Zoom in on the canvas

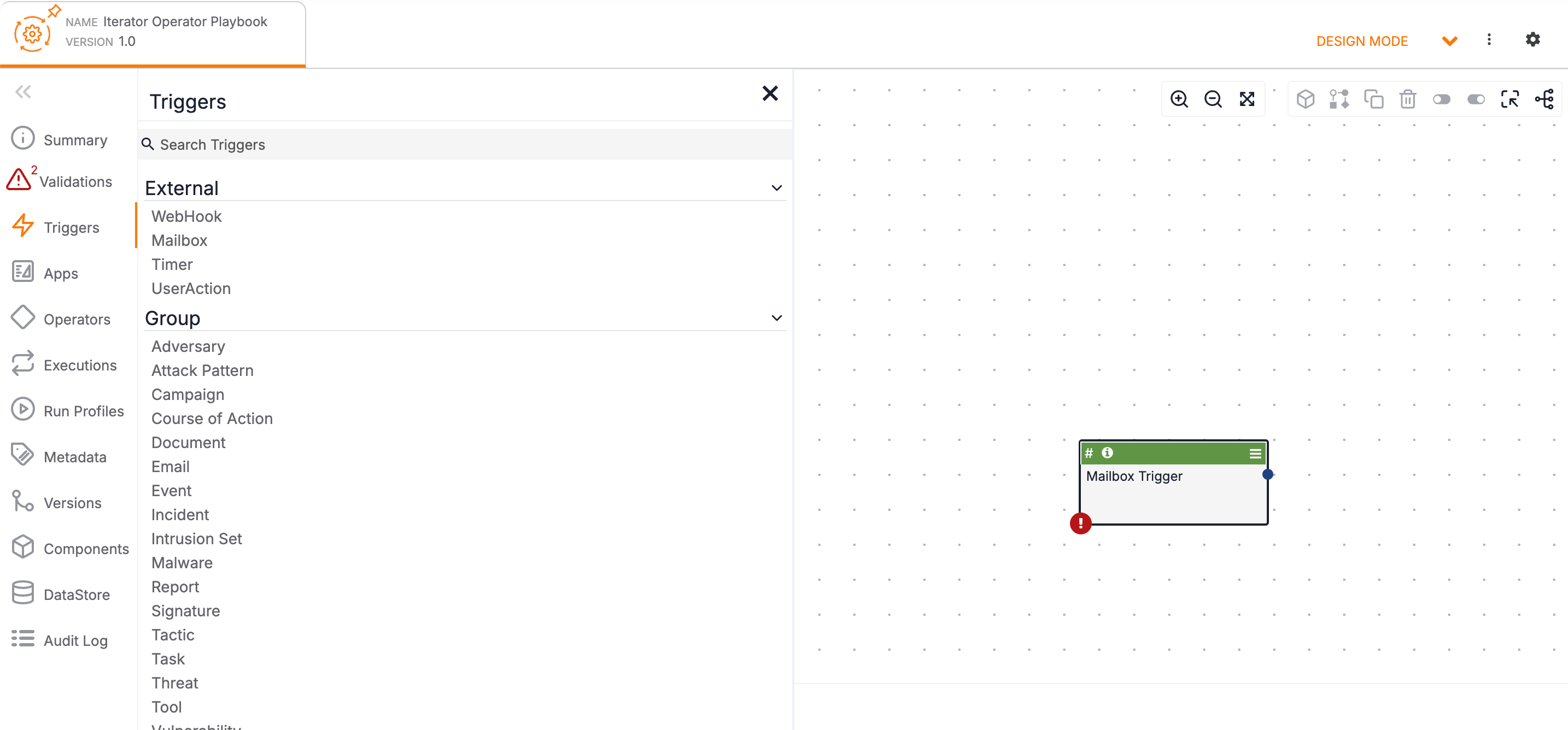(x=1180, y=98)
